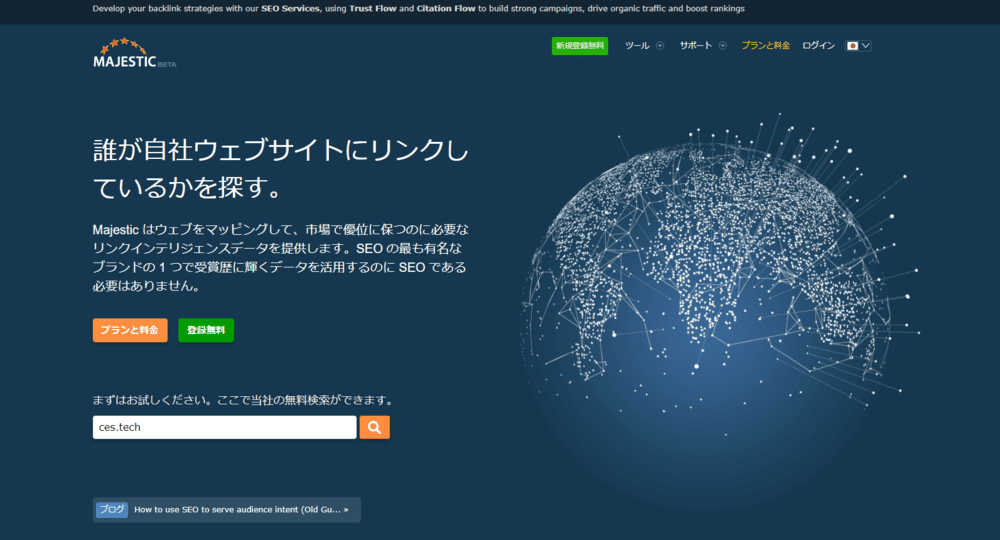
Task: Expand the サポート dropdown arrow
Action: point(723,46)
